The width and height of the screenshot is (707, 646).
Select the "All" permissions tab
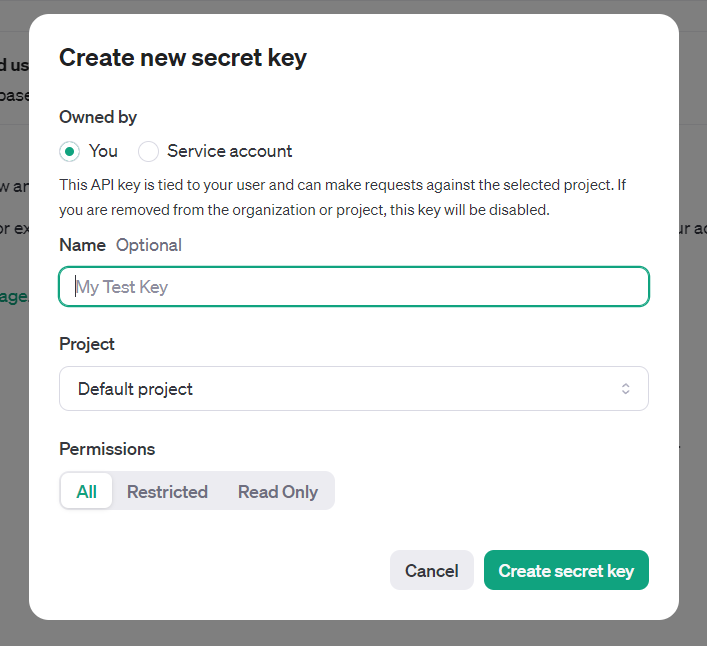click(87, 491)
